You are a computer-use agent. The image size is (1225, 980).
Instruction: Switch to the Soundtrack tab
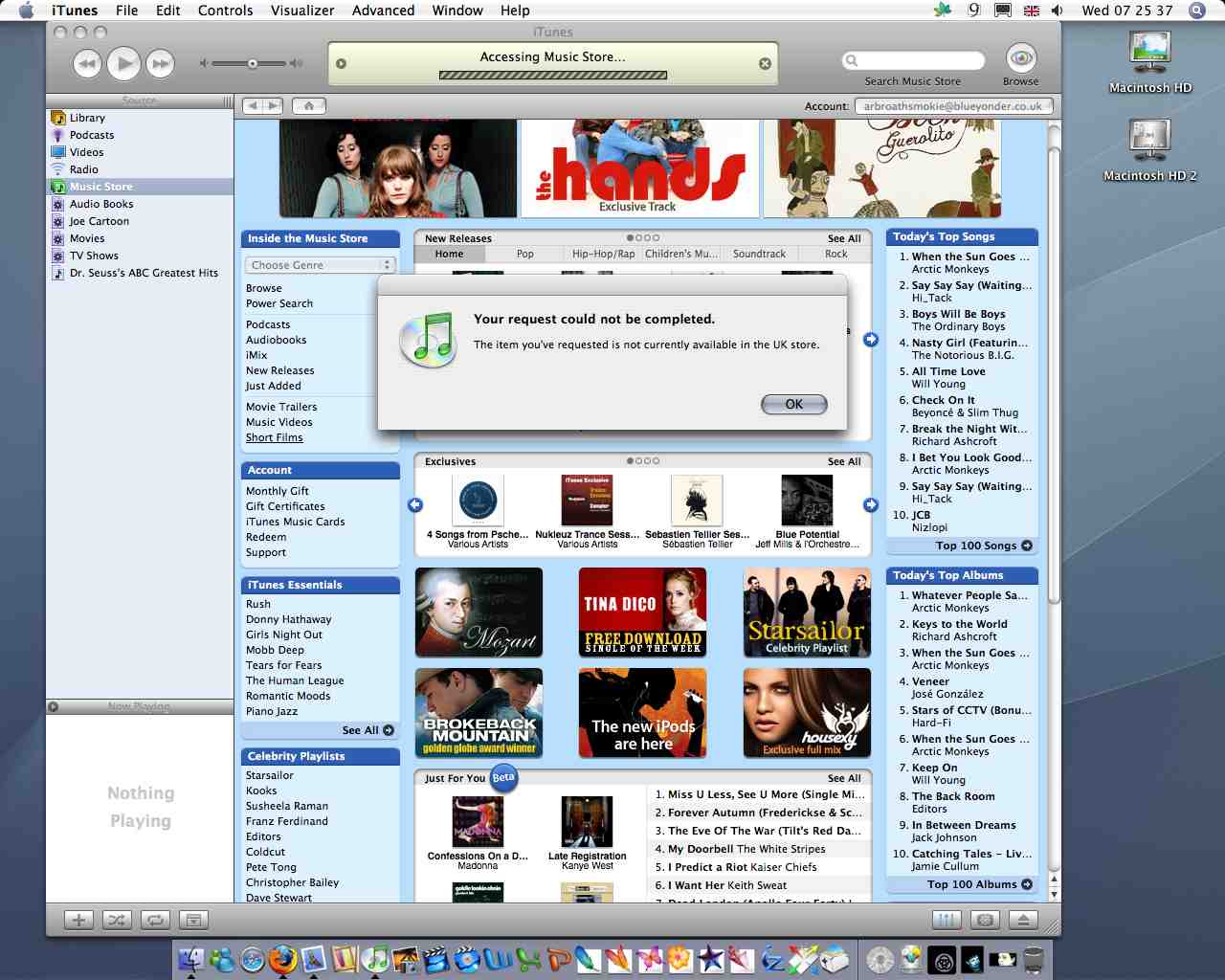point(759,254)
